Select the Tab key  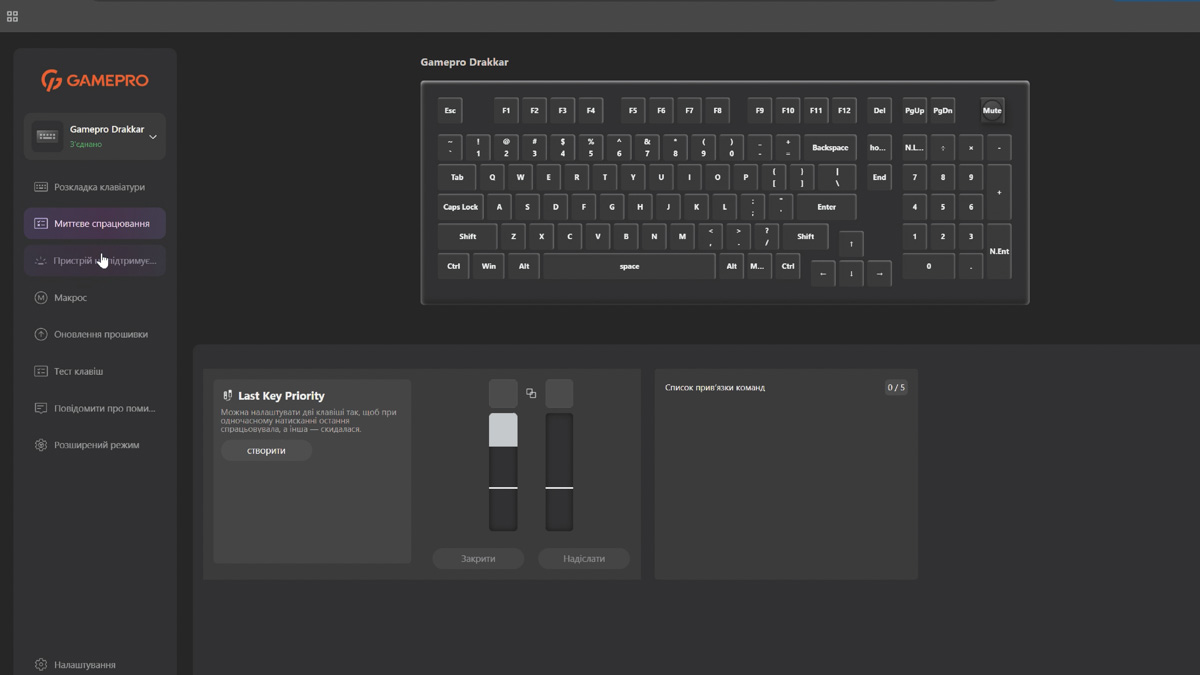click(x=456, y=178)
